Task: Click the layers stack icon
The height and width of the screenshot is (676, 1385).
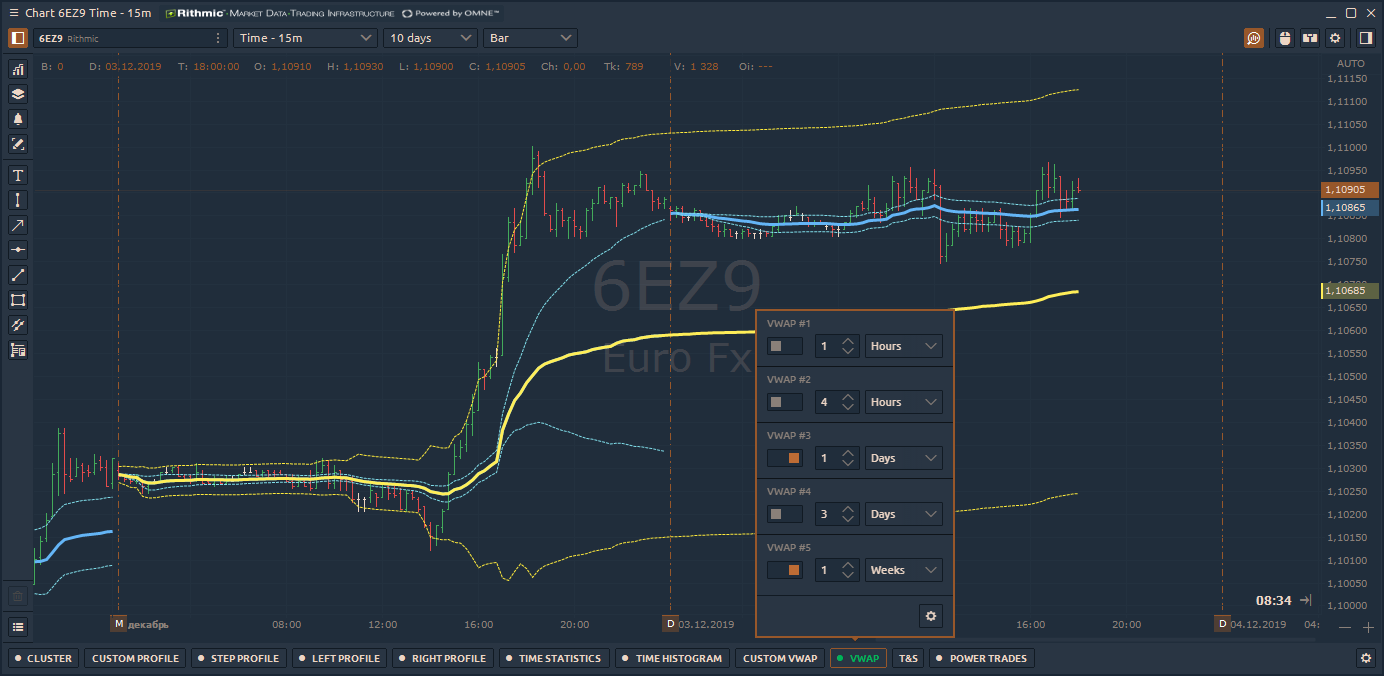Action: (18, 94)
